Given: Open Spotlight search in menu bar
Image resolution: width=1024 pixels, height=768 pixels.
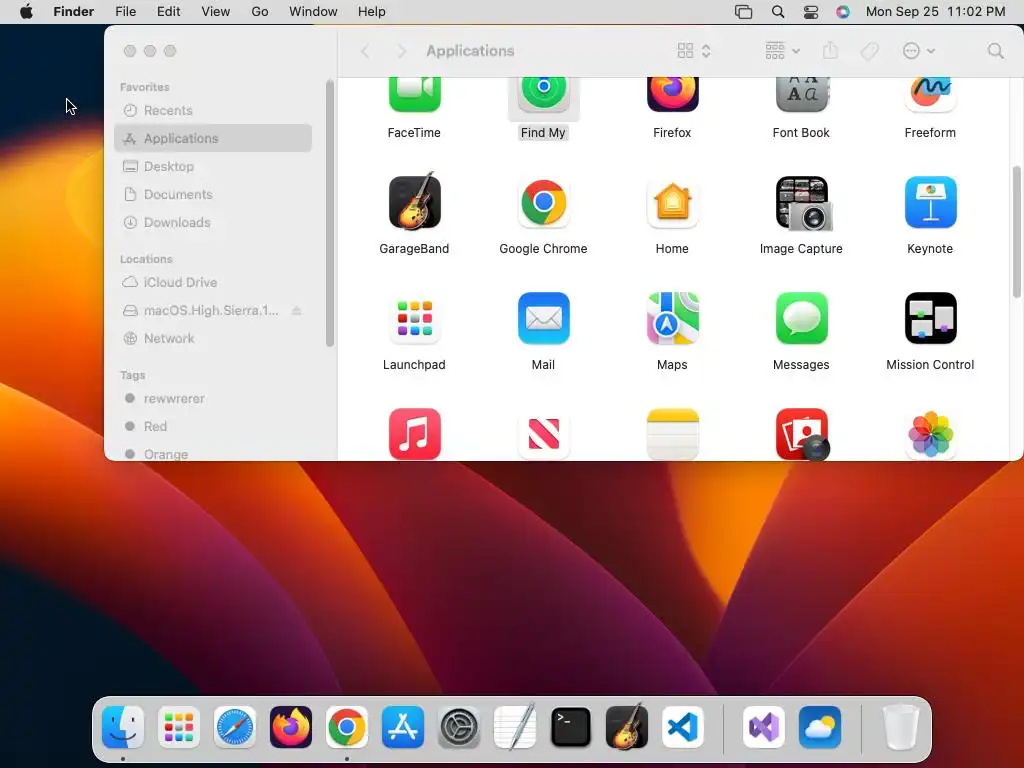Looking at the screenshot, I should (x=778, y=12).
